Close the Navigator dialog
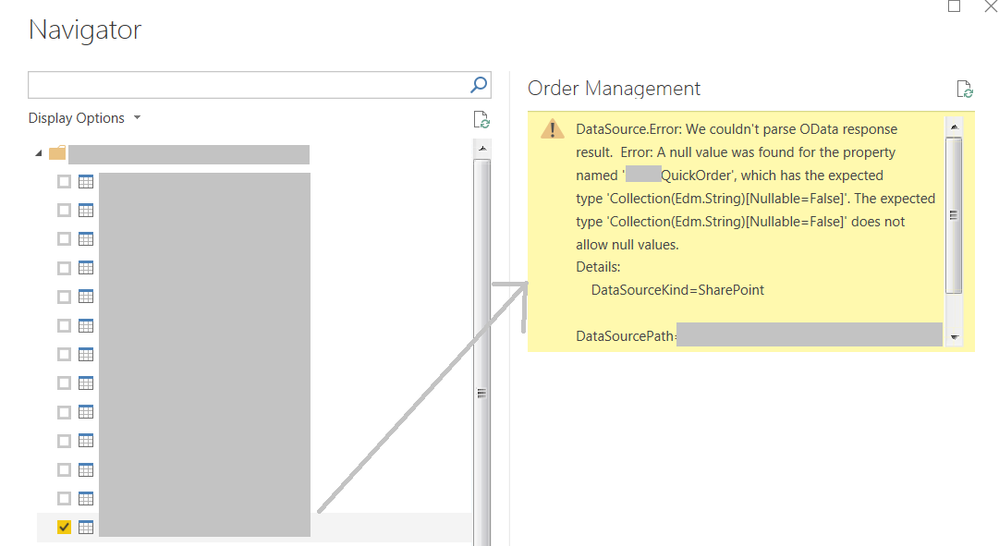This screenshot has height=546, width=999. point(991,6)
